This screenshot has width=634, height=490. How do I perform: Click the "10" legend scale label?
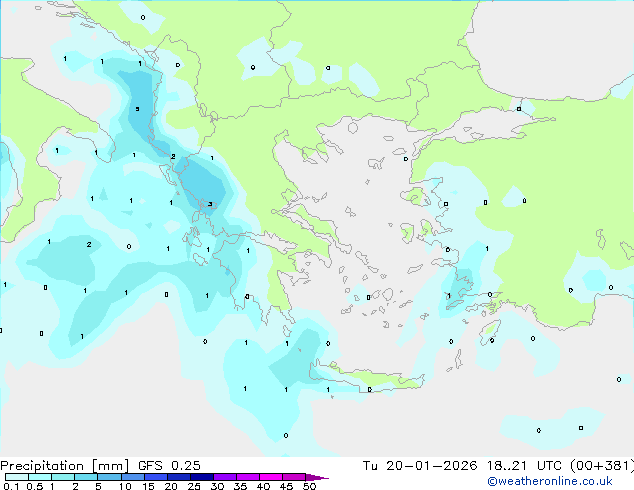click(x=125, y=486)
